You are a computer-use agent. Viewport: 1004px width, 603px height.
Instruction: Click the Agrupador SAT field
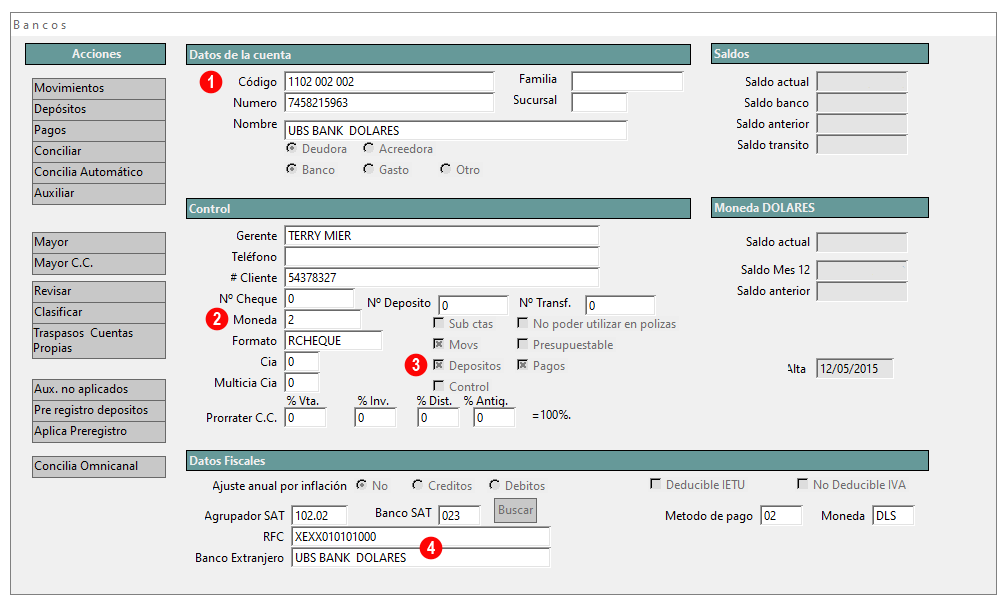(x=320, y=515)
